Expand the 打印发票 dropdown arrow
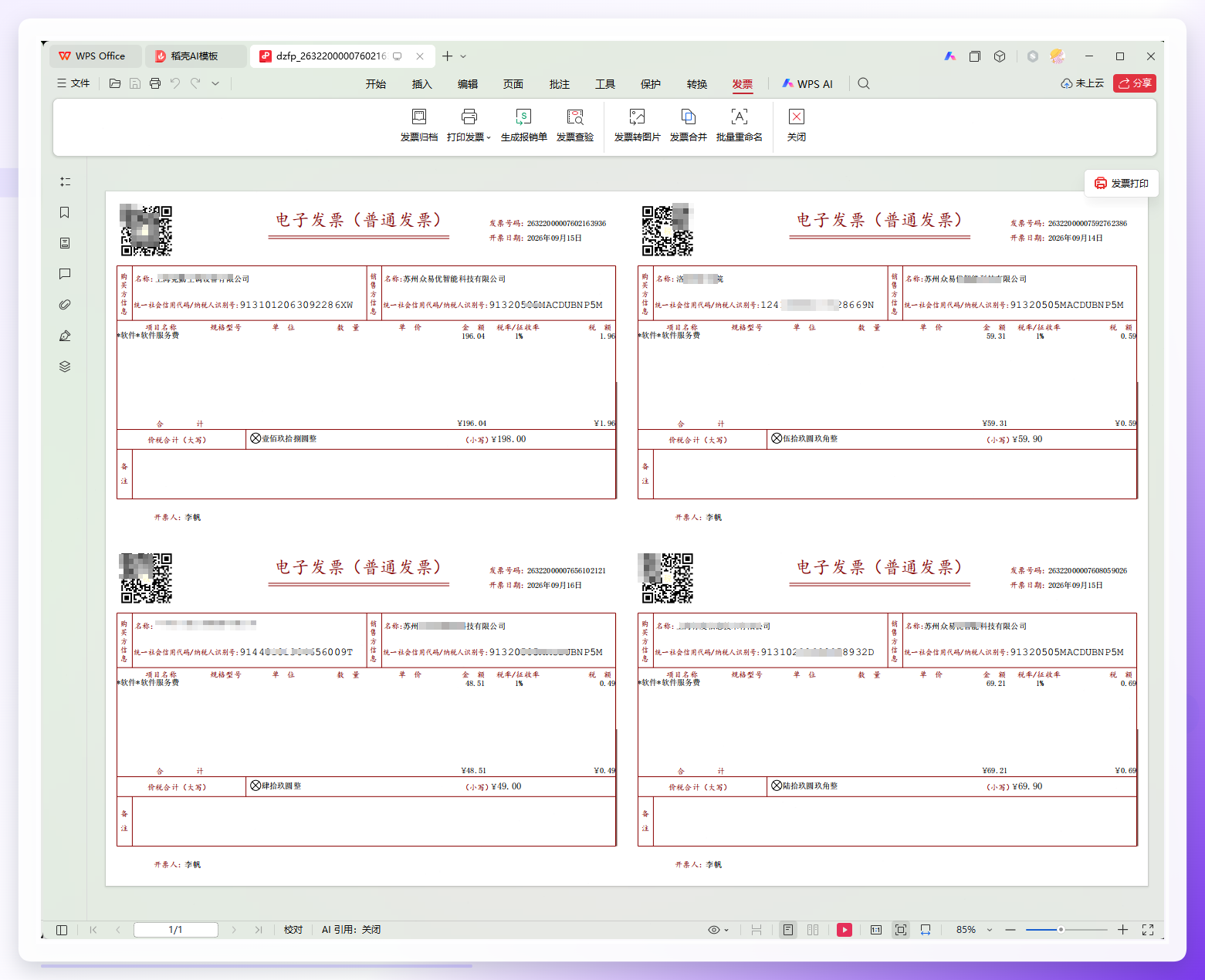1205x980 pixels. (x=489, y=137)
